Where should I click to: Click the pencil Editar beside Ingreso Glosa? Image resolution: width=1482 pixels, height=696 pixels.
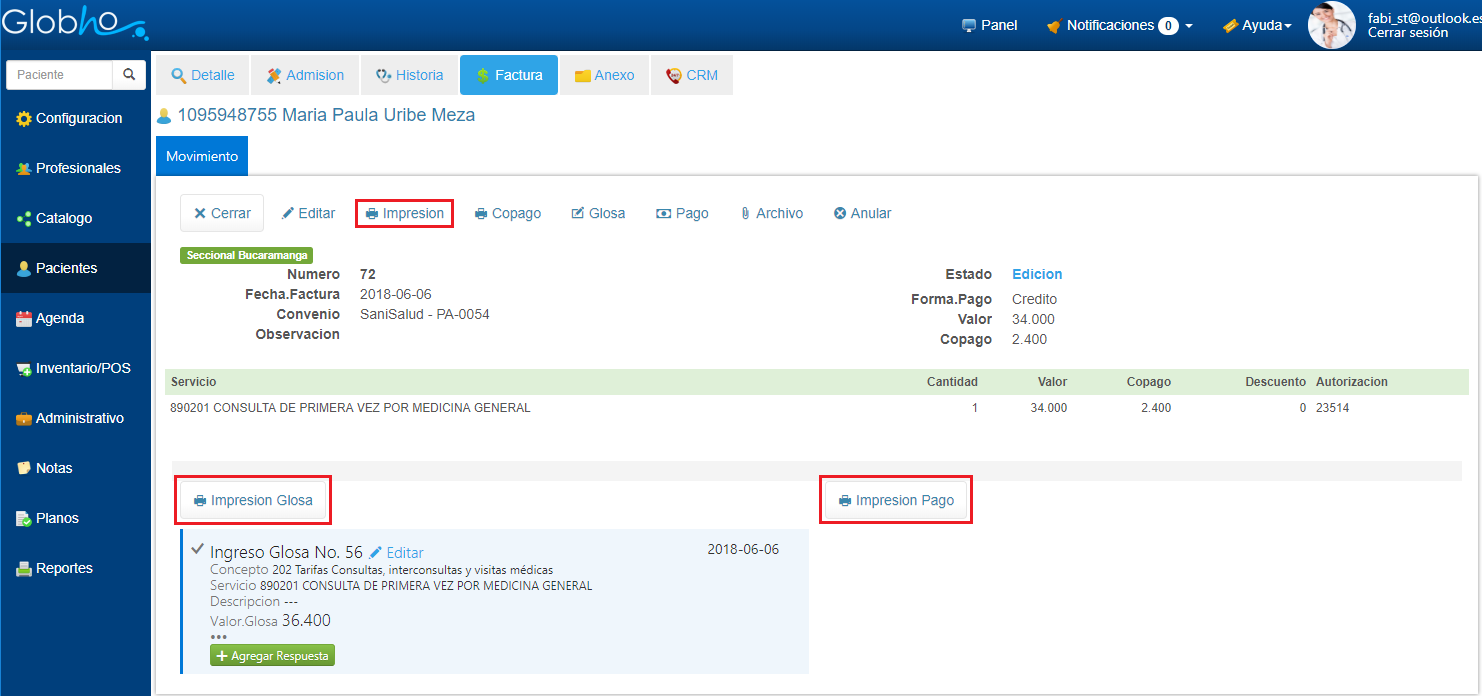point(396,553)
